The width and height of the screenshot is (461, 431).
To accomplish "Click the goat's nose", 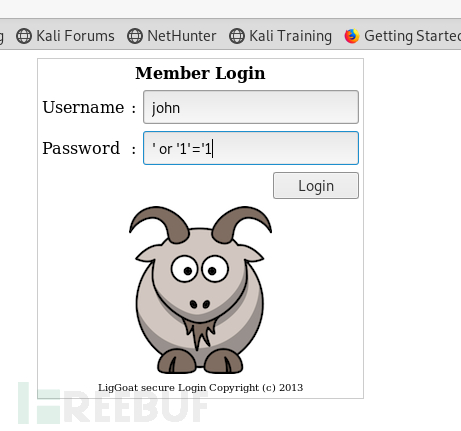I will 200,304.
